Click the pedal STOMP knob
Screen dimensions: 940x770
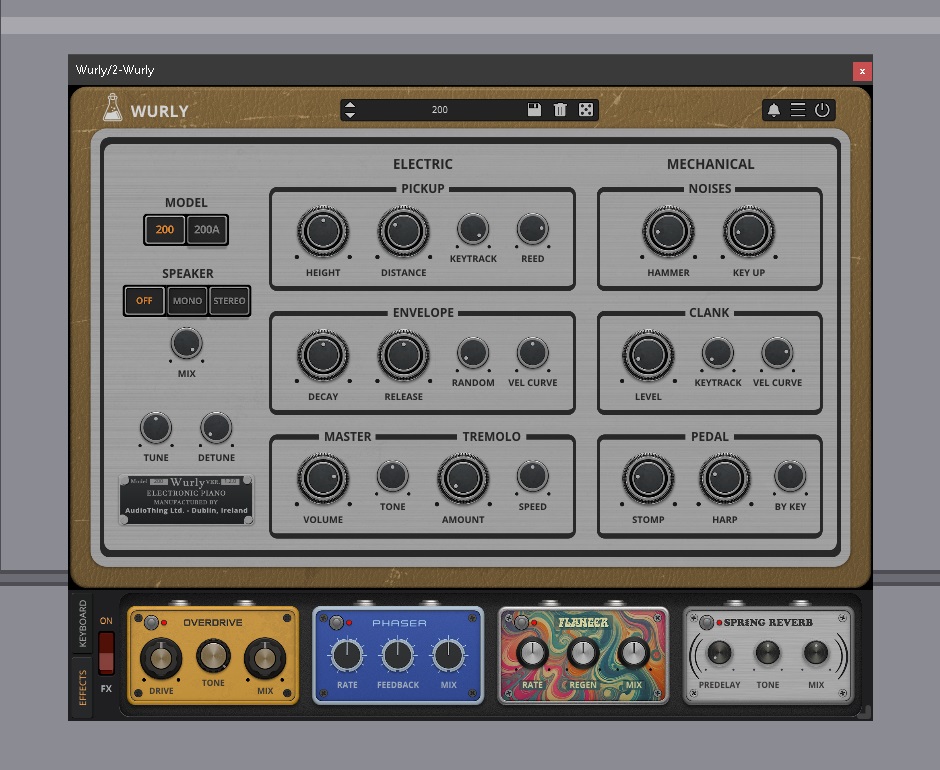pos(648,479)
